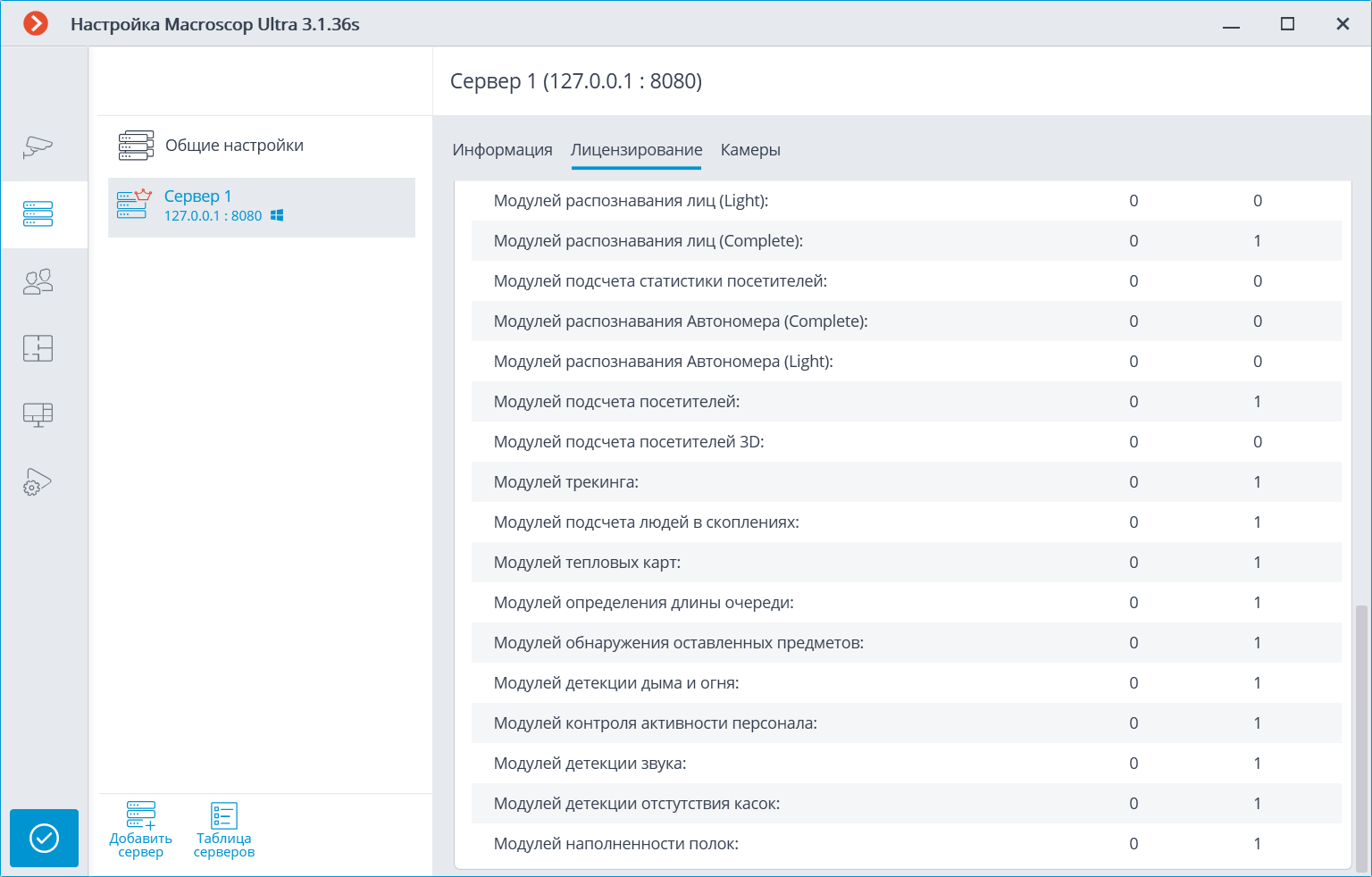Click the last value 1 for Модулей трекинга
Image resolution: width=1372 pixels, height=877 pixels.
tap(1258, 482)
